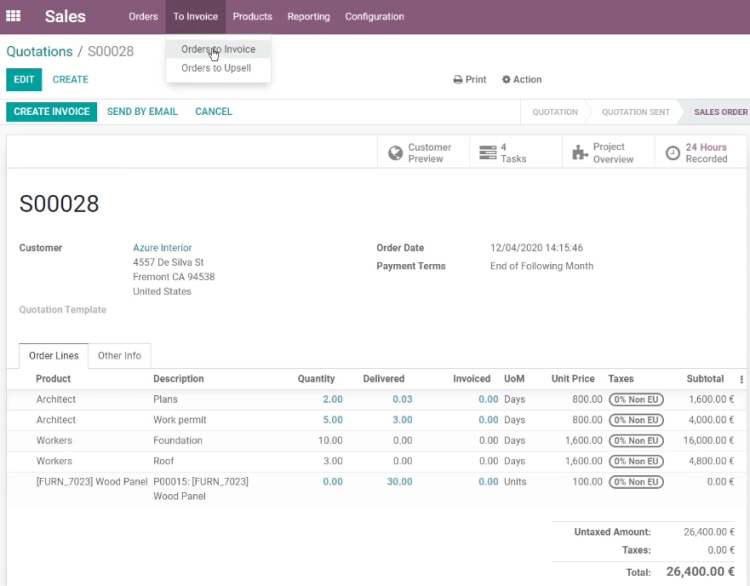The height and width of the screenshot is (586, 750).
Task: Sort by the Invoiced column header
Action: click(x=472, y=379)
